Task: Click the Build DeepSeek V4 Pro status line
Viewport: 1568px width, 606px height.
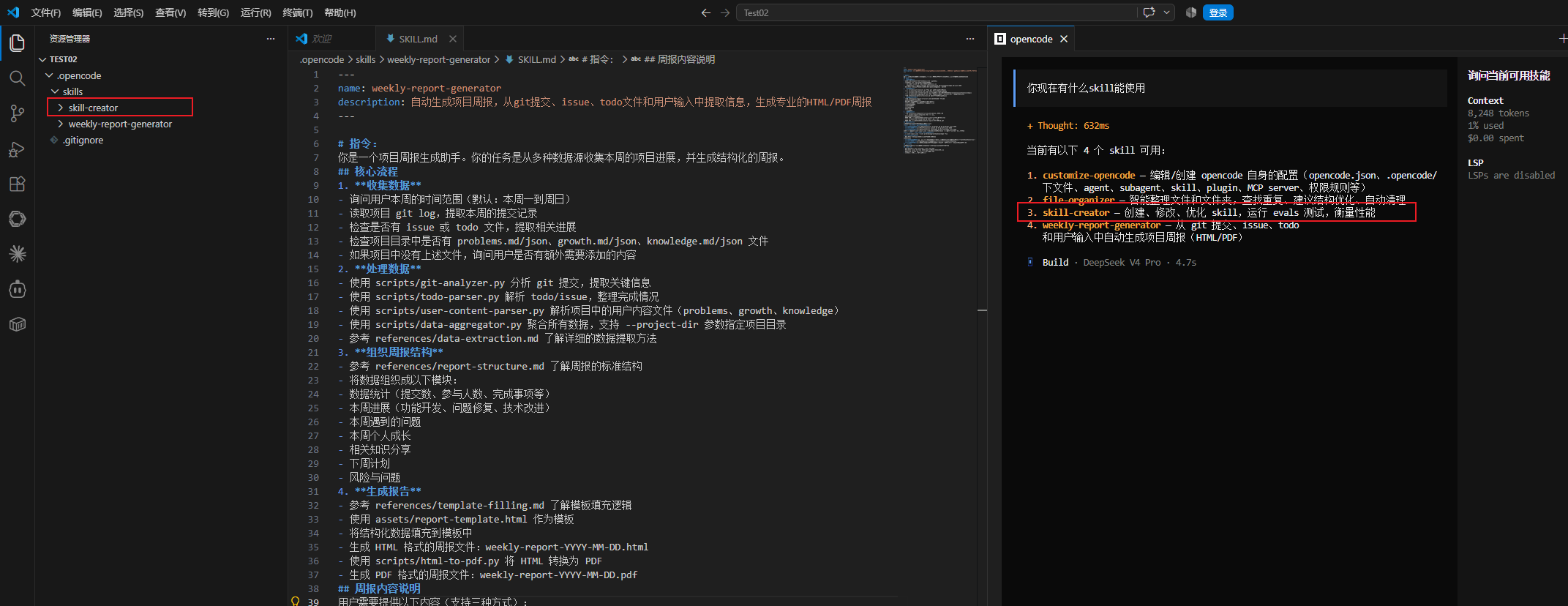Action: [x=1112, y=262]
